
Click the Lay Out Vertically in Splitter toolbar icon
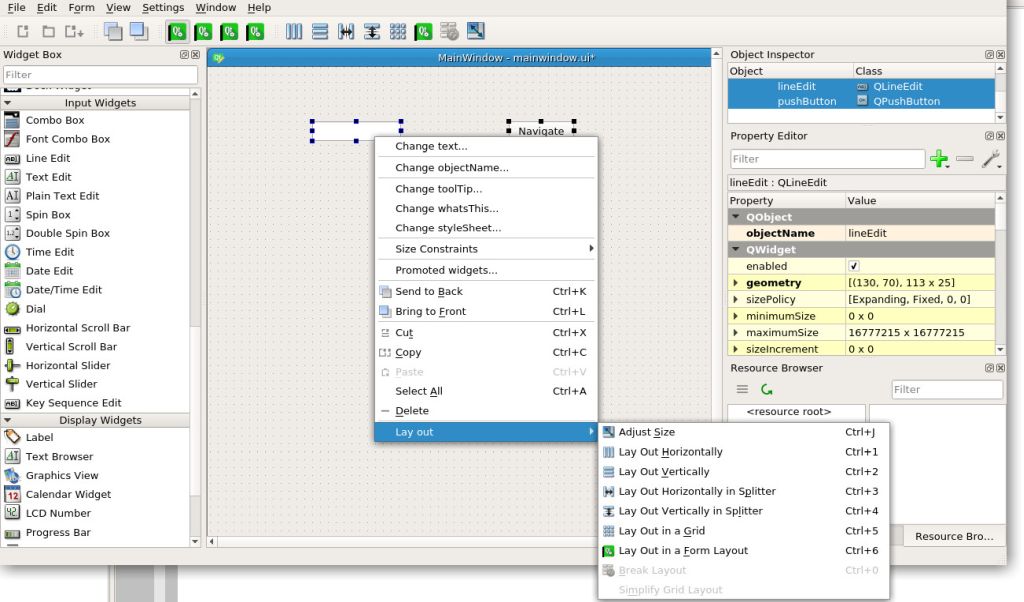(372, 32)
